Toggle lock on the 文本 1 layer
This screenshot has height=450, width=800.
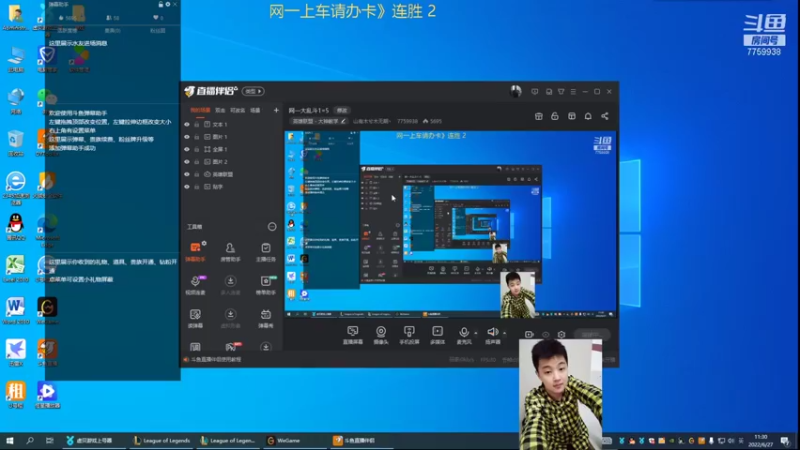tap(196, 124)
